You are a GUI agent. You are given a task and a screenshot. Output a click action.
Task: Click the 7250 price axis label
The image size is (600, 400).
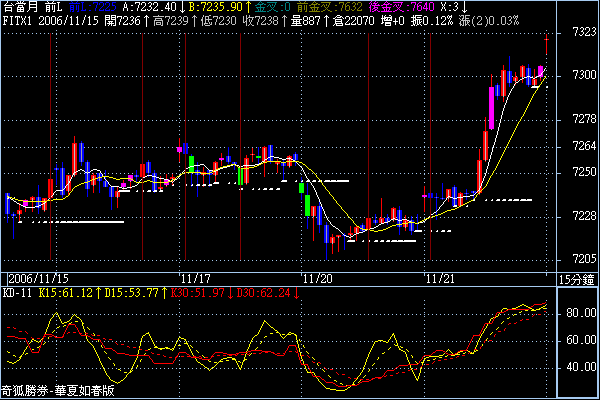pyautogui.click(x=578, y=172)
